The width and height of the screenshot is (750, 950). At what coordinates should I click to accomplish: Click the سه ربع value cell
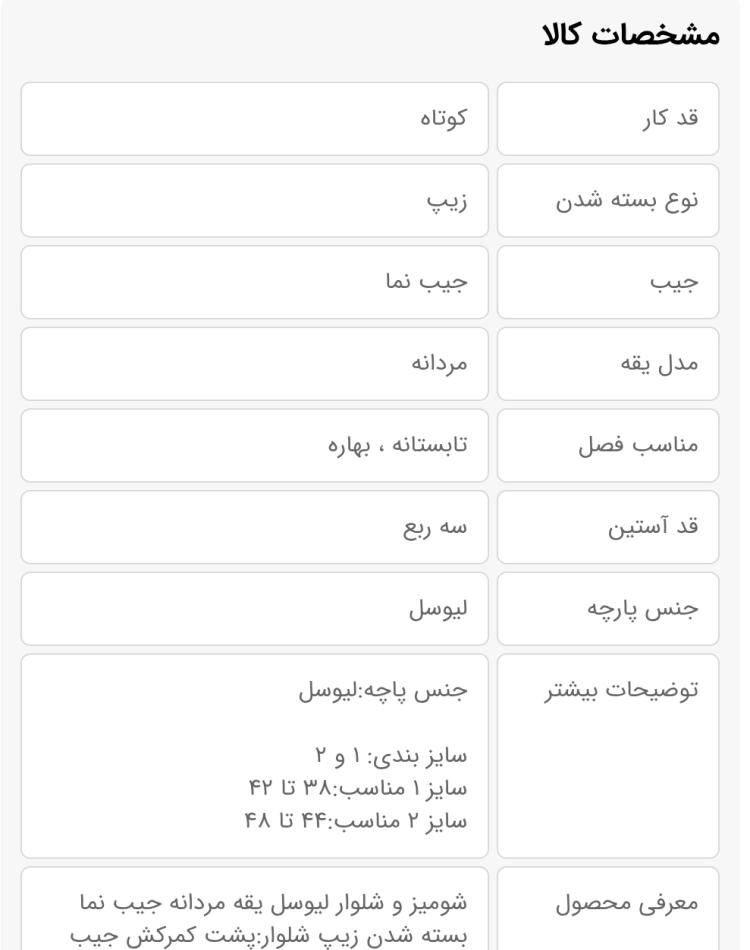tap(254, 527)
